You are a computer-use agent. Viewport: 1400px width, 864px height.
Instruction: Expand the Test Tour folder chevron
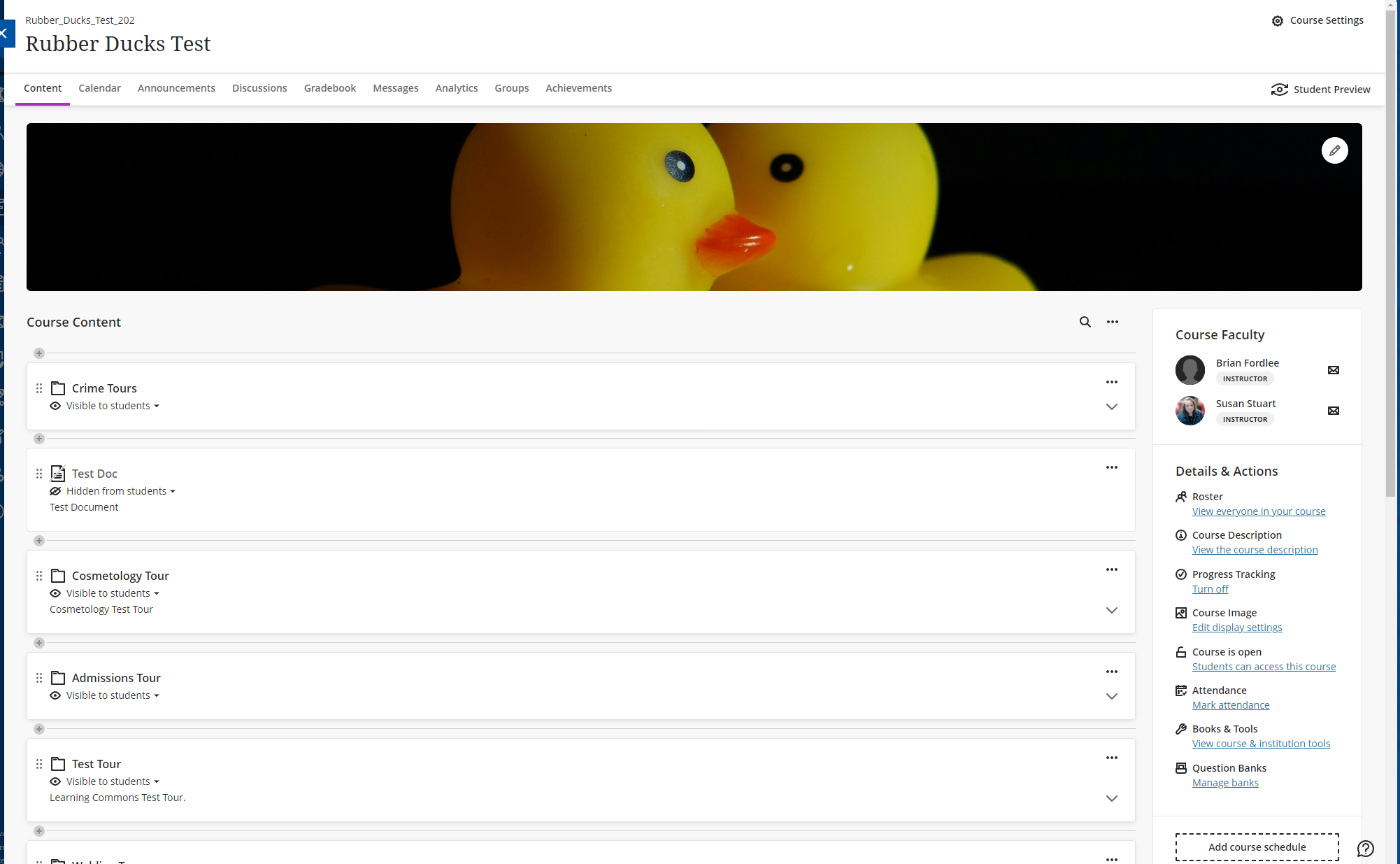[1111, 798]
